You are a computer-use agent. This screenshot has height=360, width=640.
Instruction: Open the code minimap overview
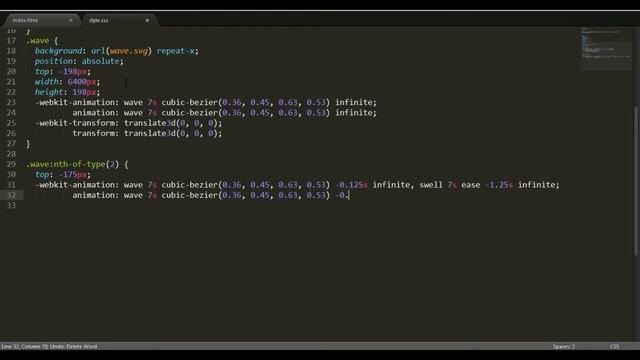click(606, 48)
